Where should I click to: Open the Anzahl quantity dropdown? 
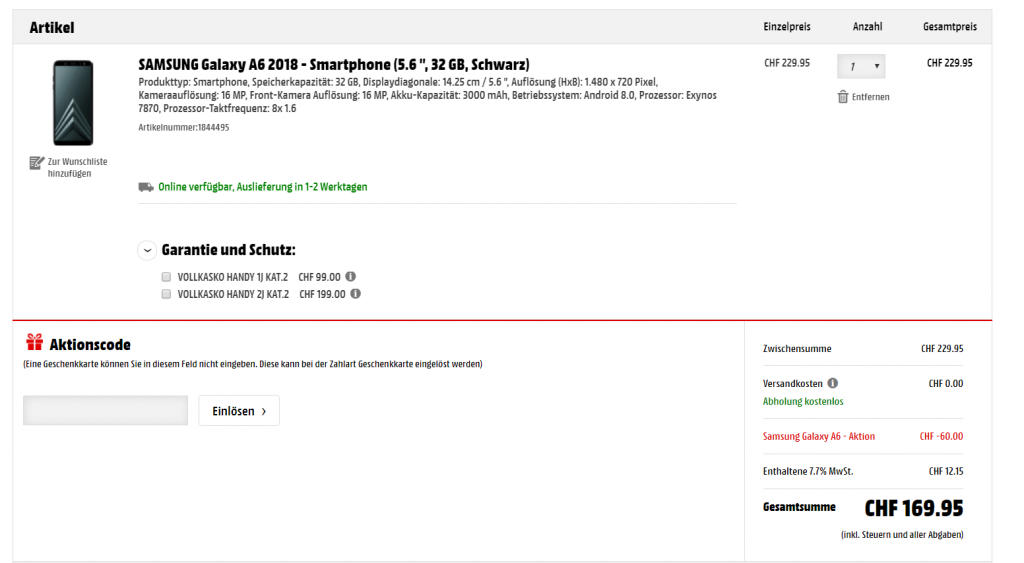click(861, 66)
